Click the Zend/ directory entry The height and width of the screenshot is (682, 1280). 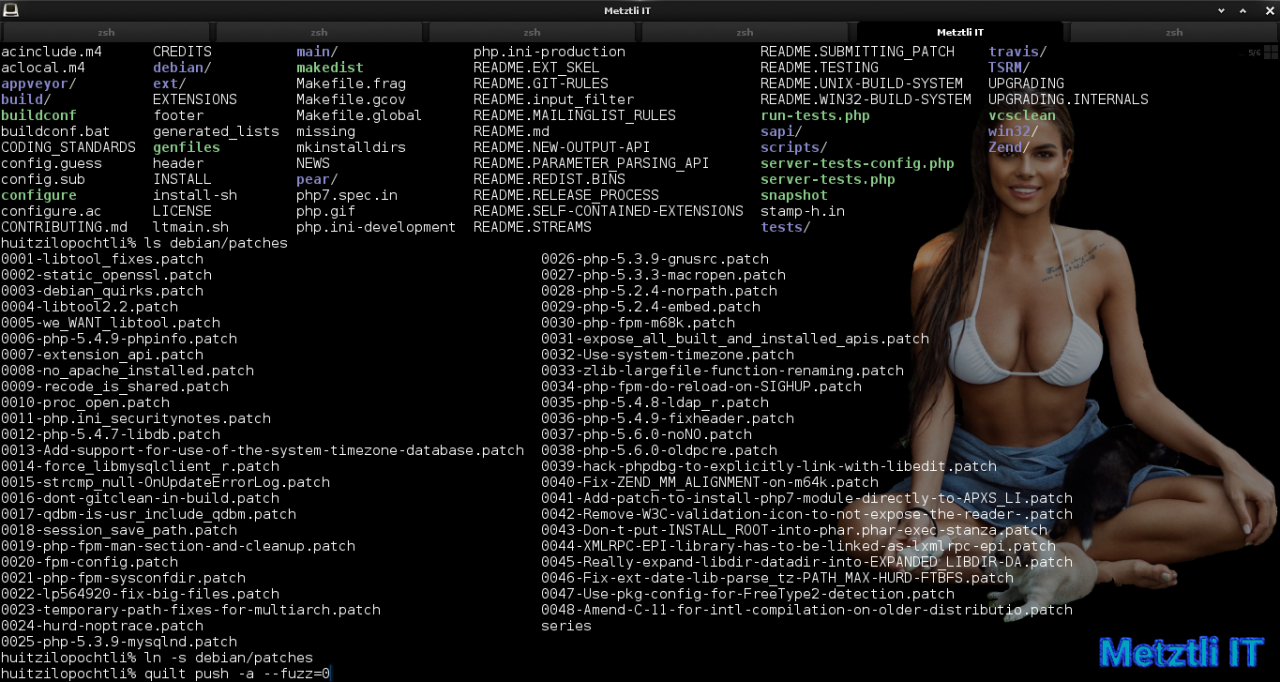[x=1009, y=147]
